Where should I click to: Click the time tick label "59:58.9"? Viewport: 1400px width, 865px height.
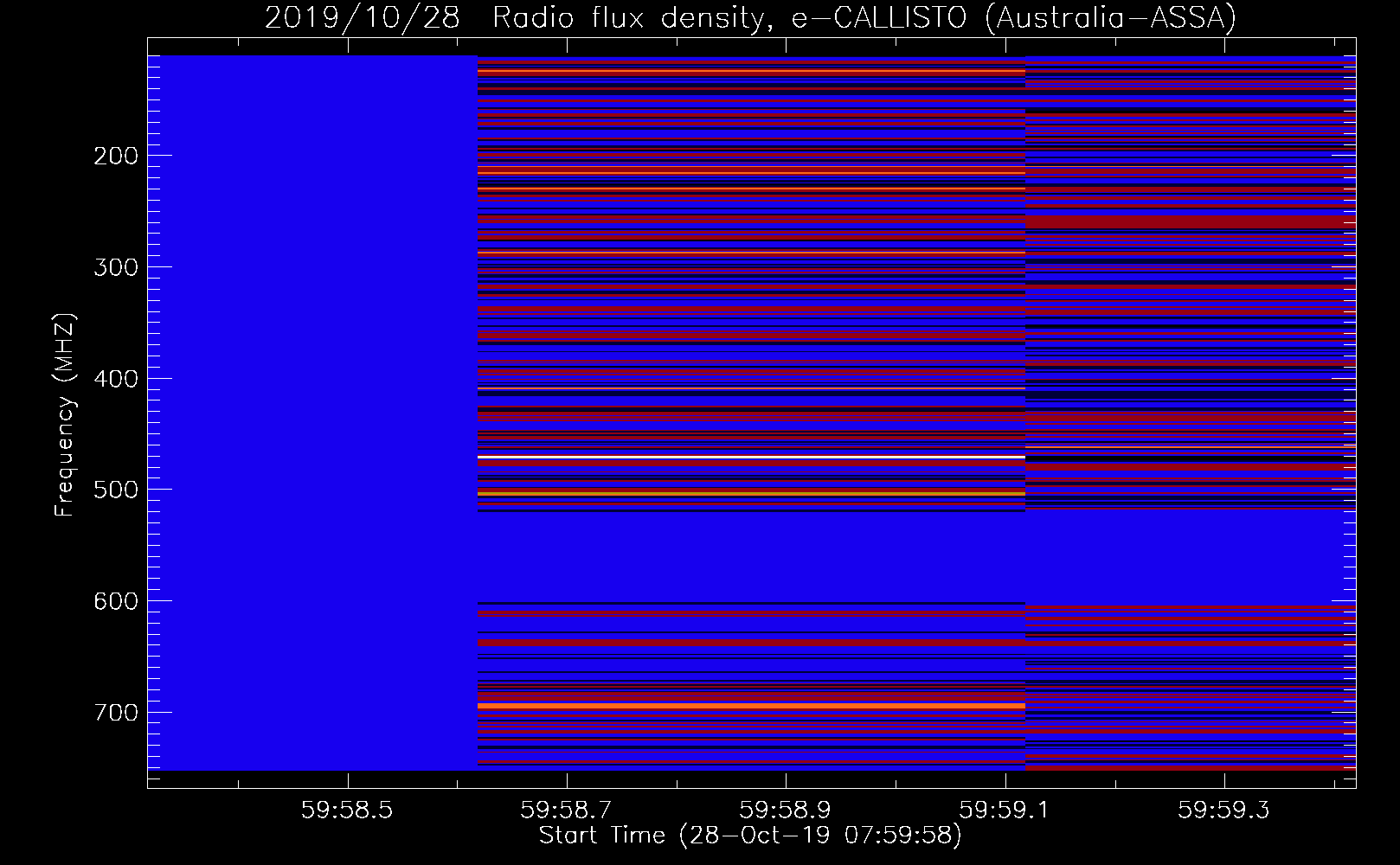(786, 810)
